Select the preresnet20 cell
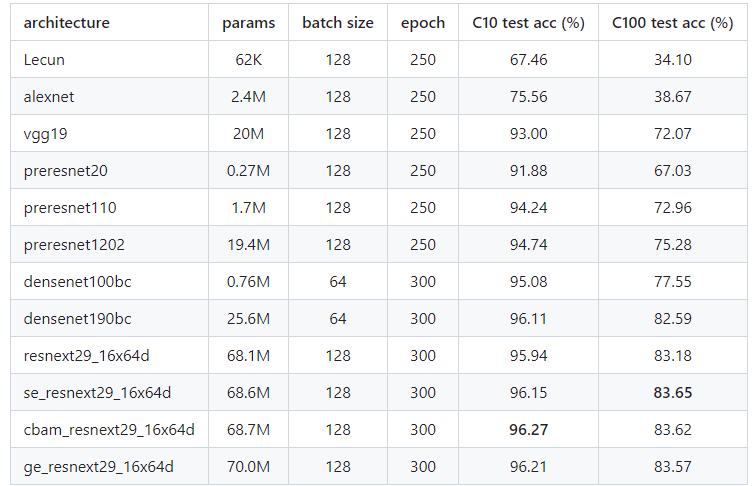The width and height of the screenshot is (756, 486). (x=65, y=170)
